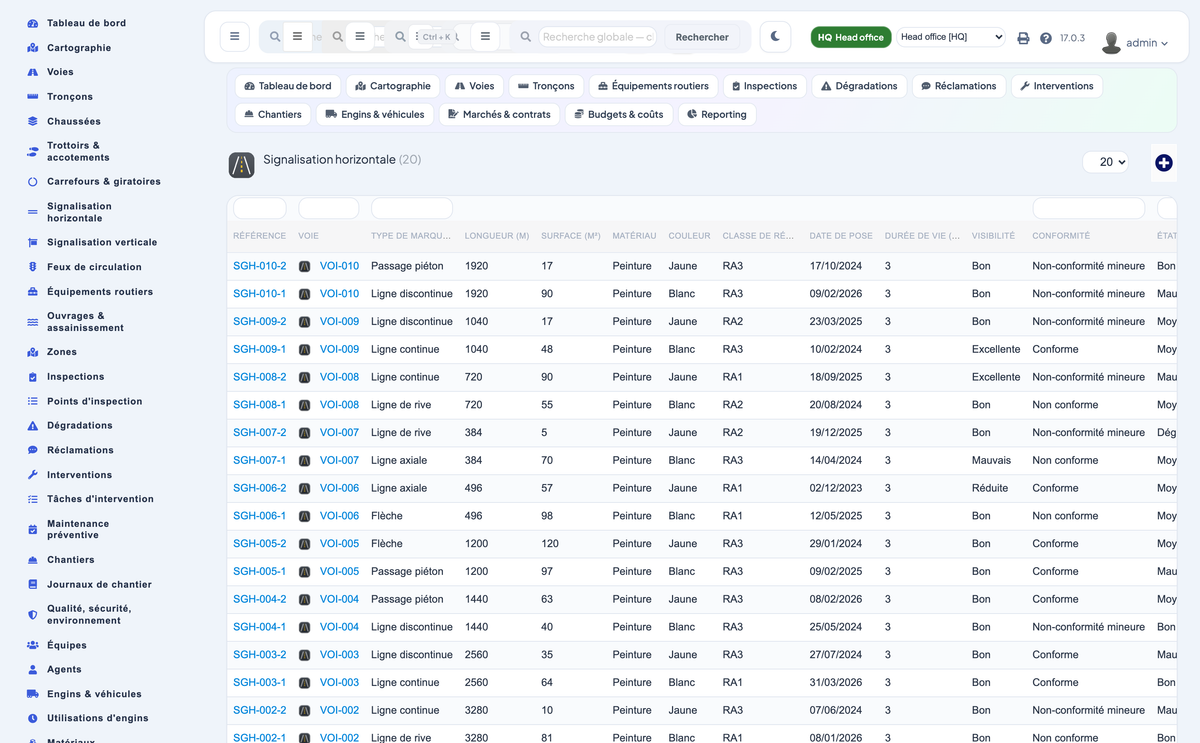Click the filter box above the TYPE DE MARQU… column
This screenshot has width=1200, height=743.
pos(412,208)
